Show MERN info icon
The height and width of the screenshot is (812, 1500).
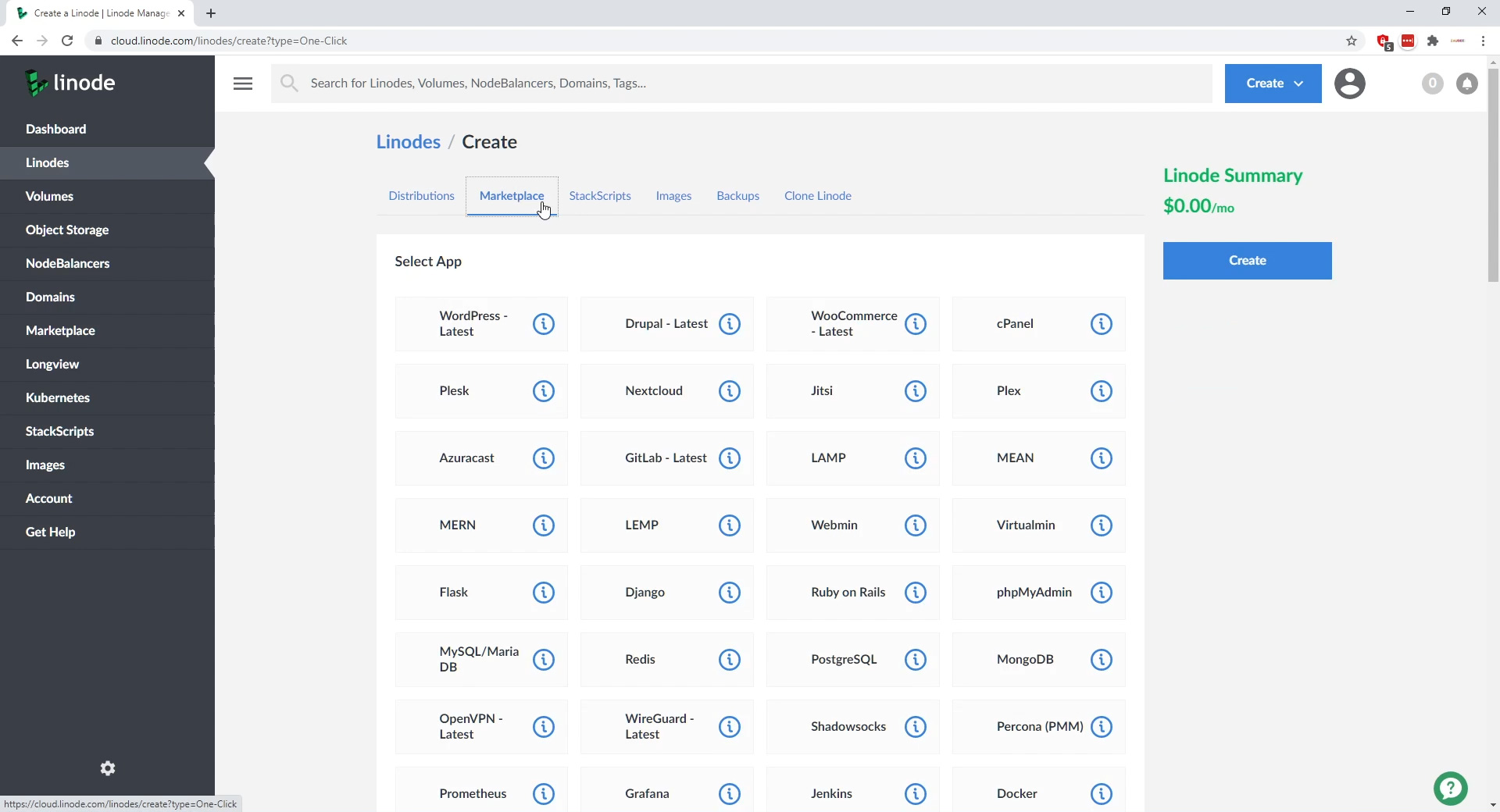544,525
